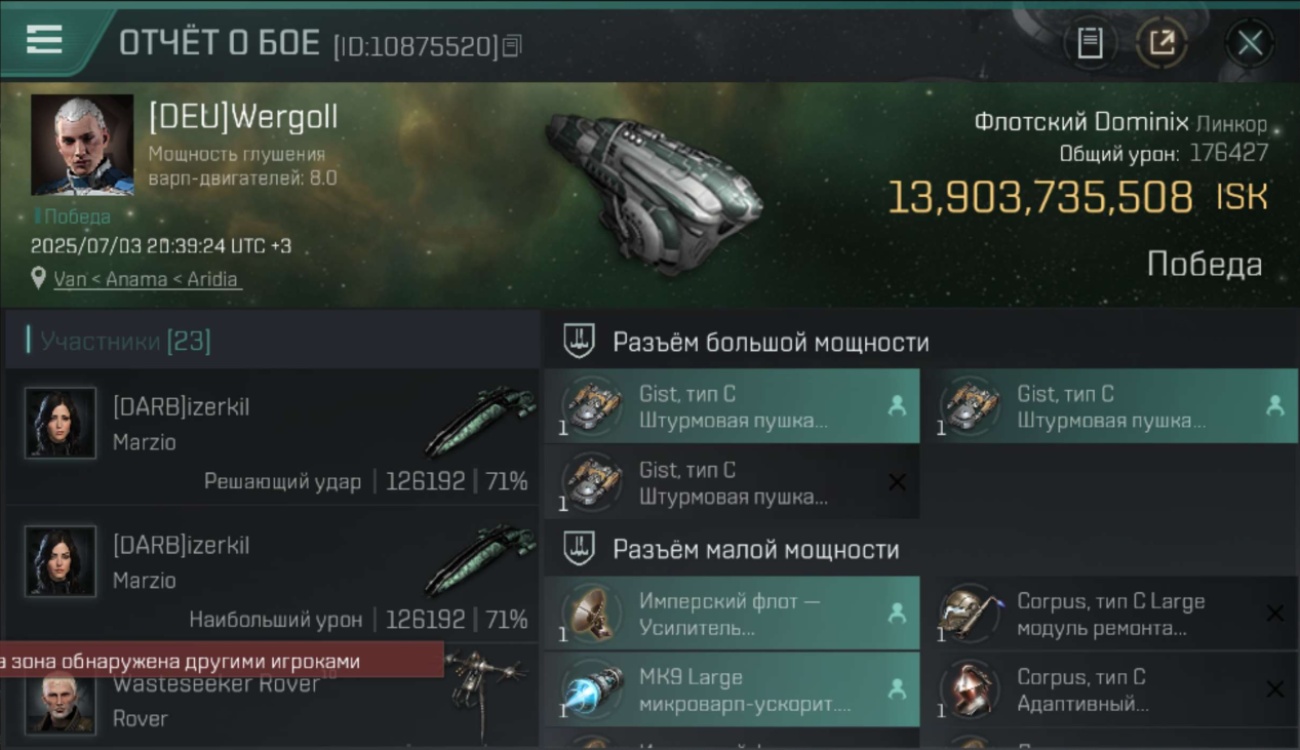This screenshot has width=1300, height=750.
Task: Click the high-power slot section icon
Action: 579,341
